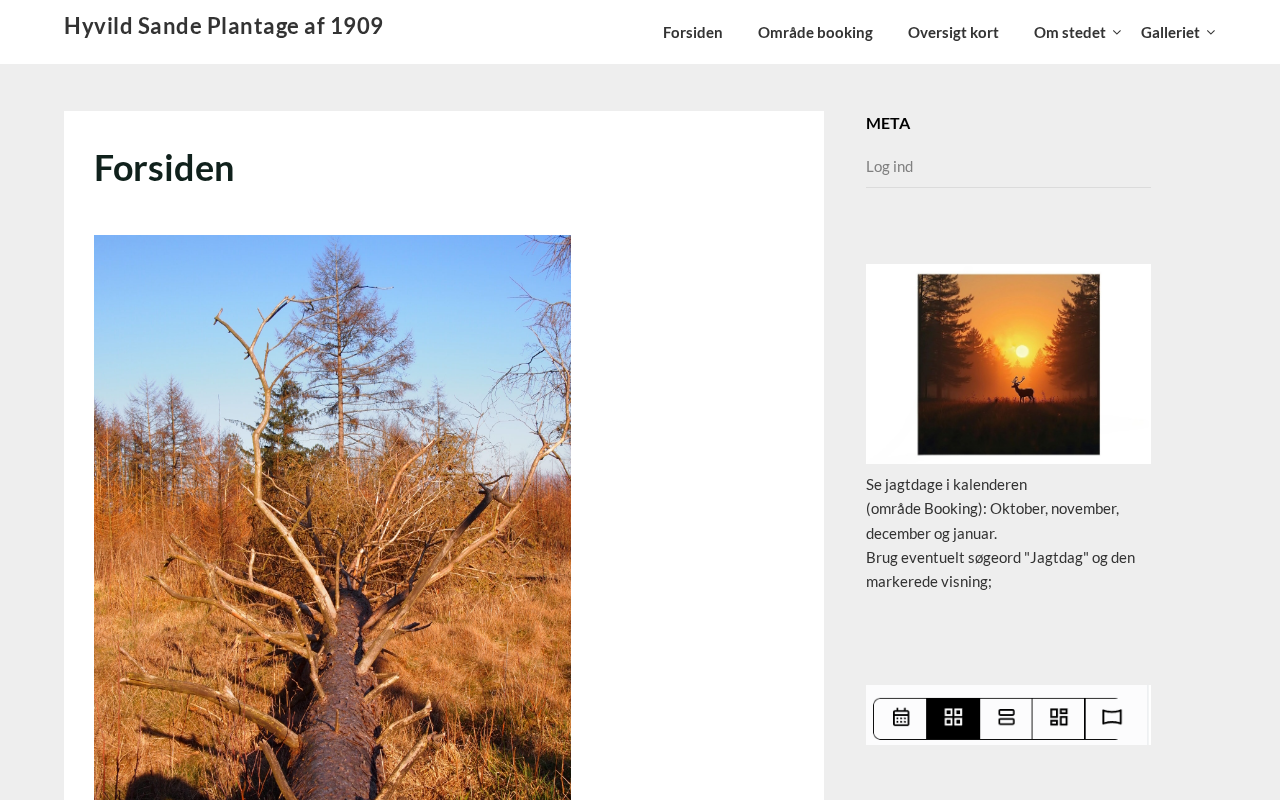
Task: Open the Forsiden menu item
Action: [x=693, y=32]
